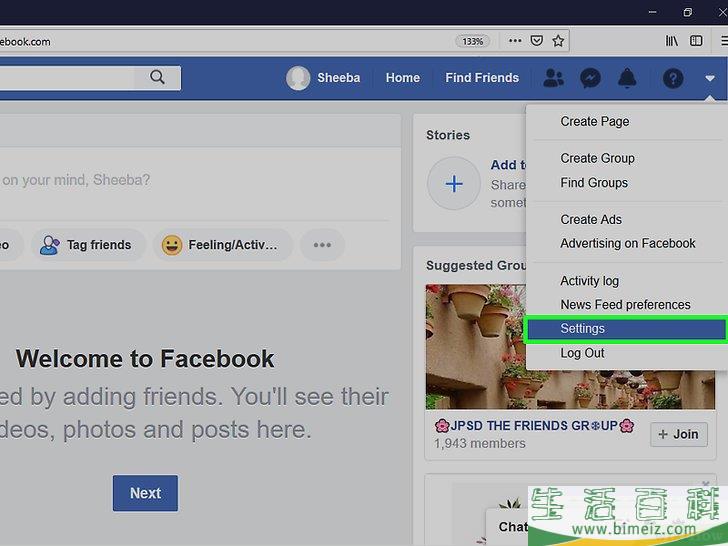728x546 pixels.
Task: Click the Facebook search input field
Action: 67,78
